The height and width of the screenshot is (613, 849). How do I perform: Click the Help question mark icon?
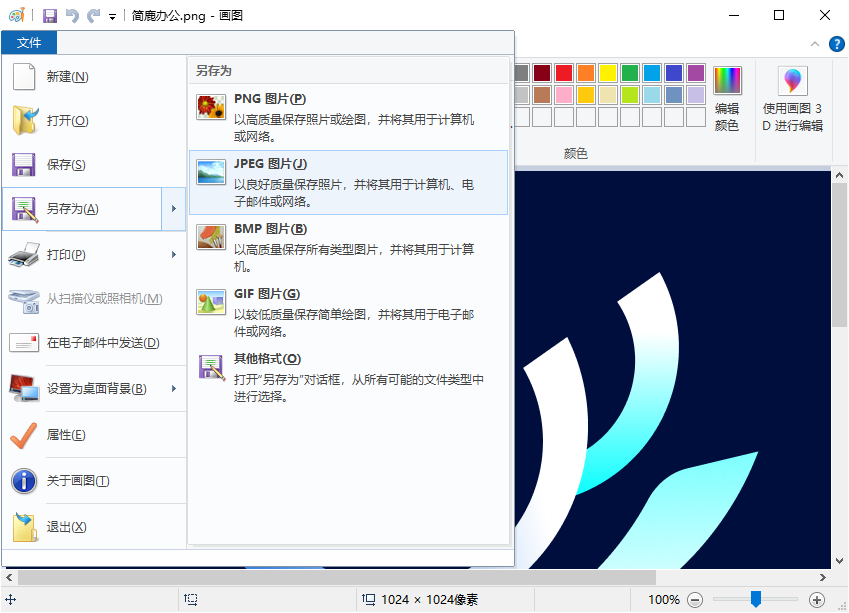click(837, 44)
